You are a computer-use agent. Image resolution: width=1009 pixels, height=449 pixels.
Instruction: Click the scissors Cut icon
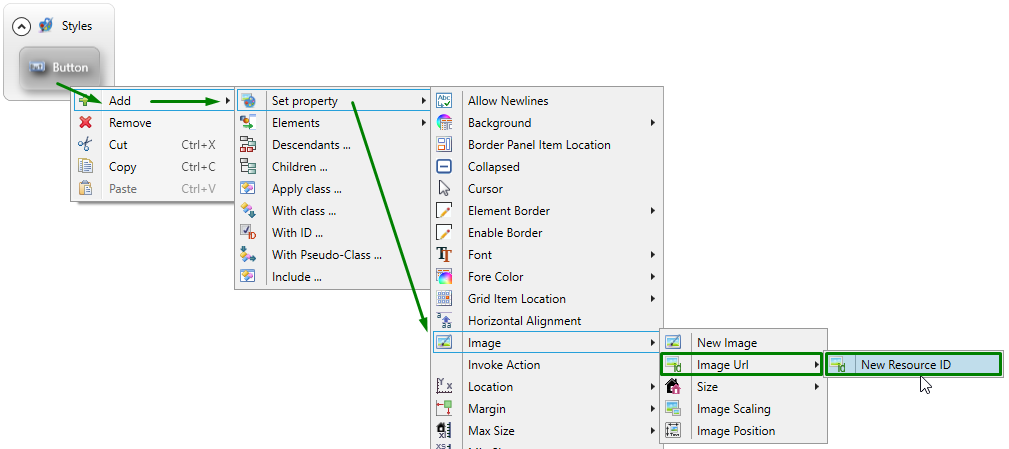(86, 145)
